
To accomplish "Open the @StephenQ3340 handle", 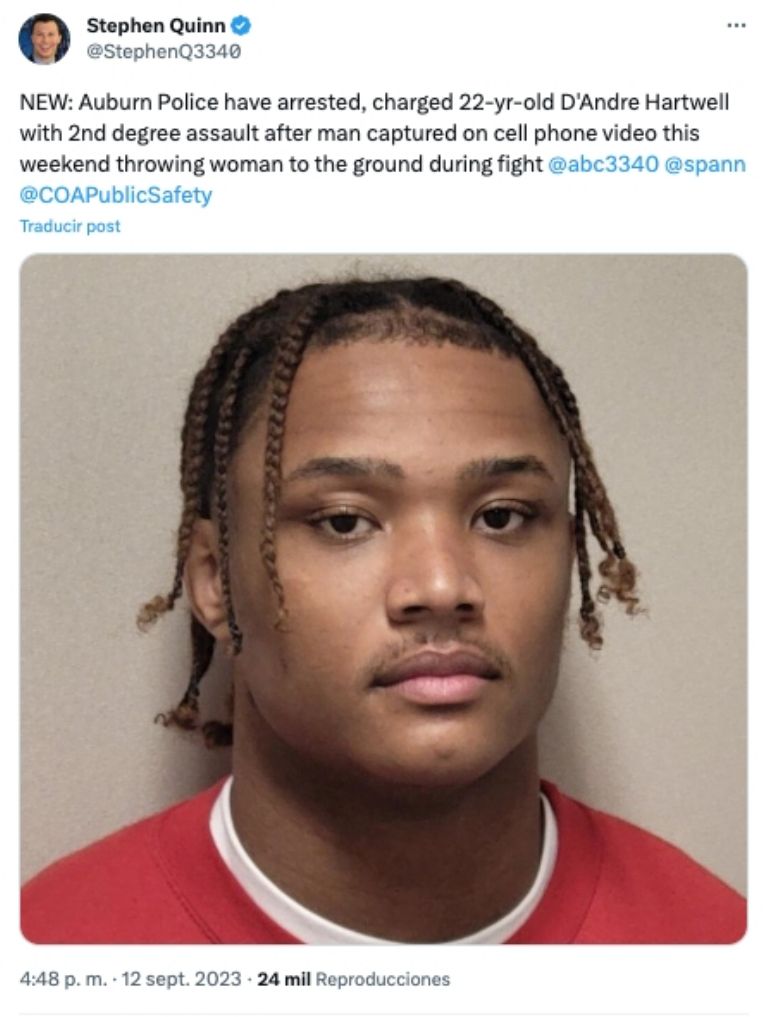I will (x=163, y=51).
